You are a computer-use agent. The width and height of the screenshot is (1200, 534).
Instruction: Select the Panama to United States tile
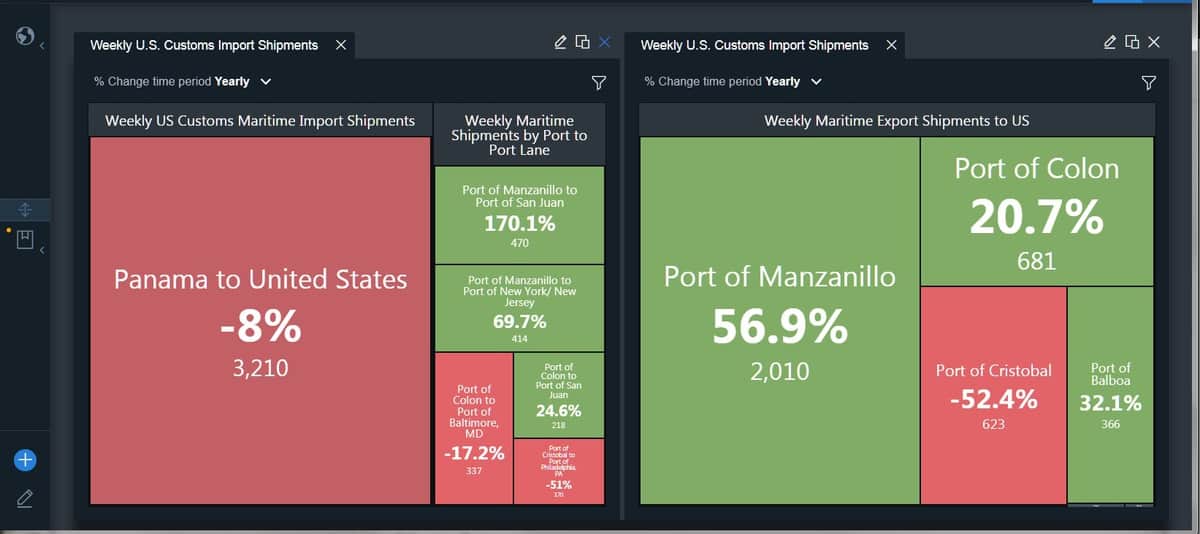tap(261, 320)
